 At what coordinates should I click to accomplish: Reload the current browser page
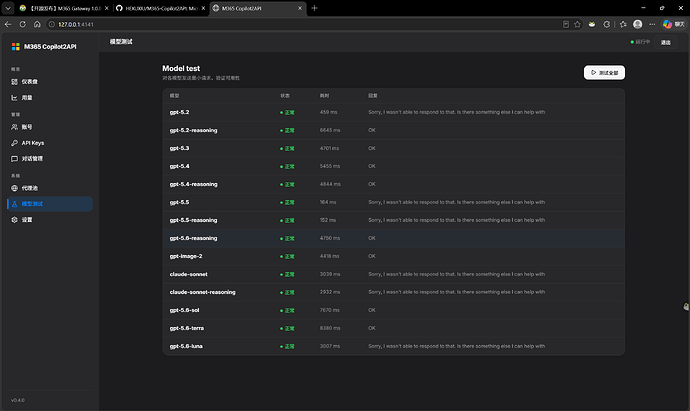pyautogui.click(x=22, y=24)
